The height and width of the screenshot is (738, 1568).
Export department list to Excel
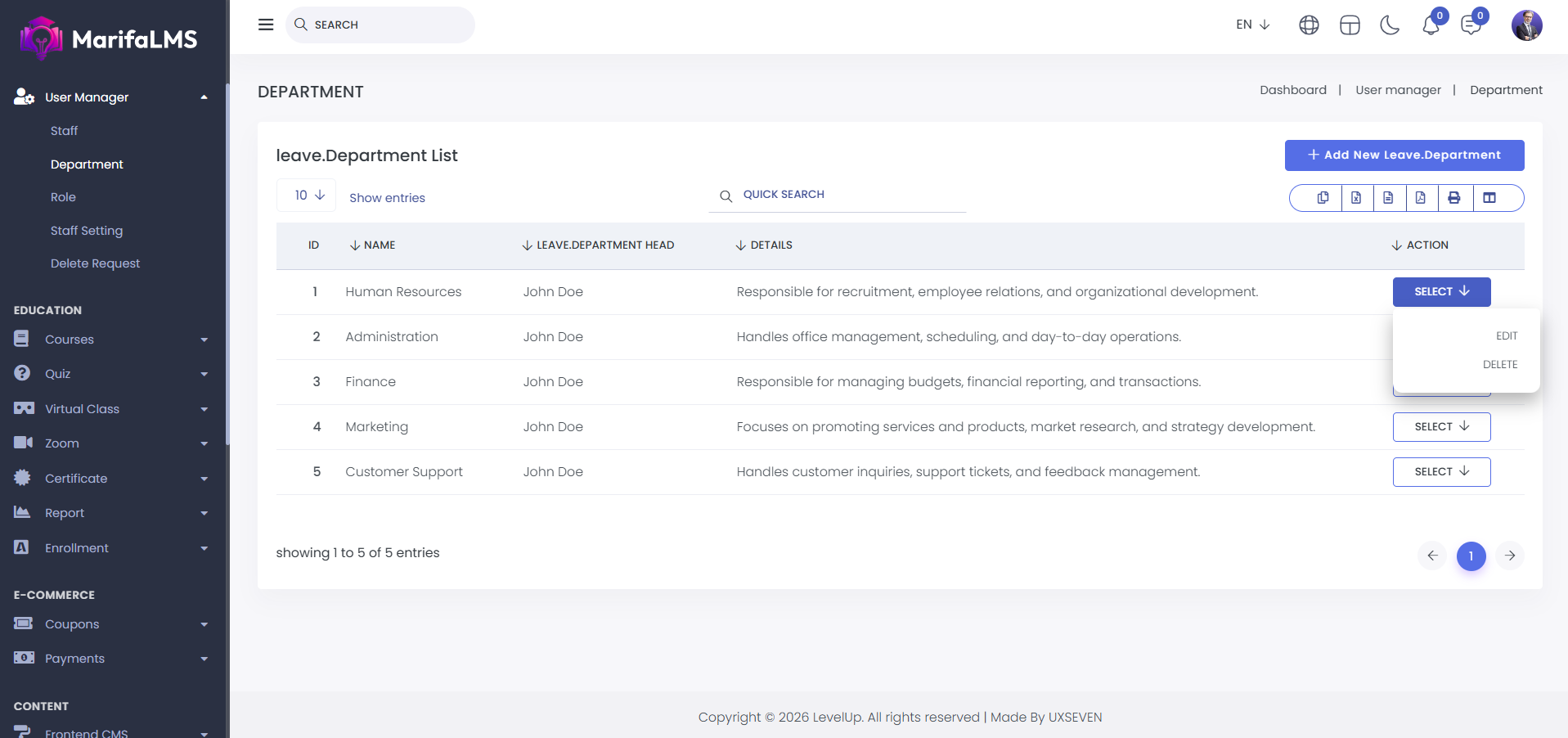point(1356,198)
